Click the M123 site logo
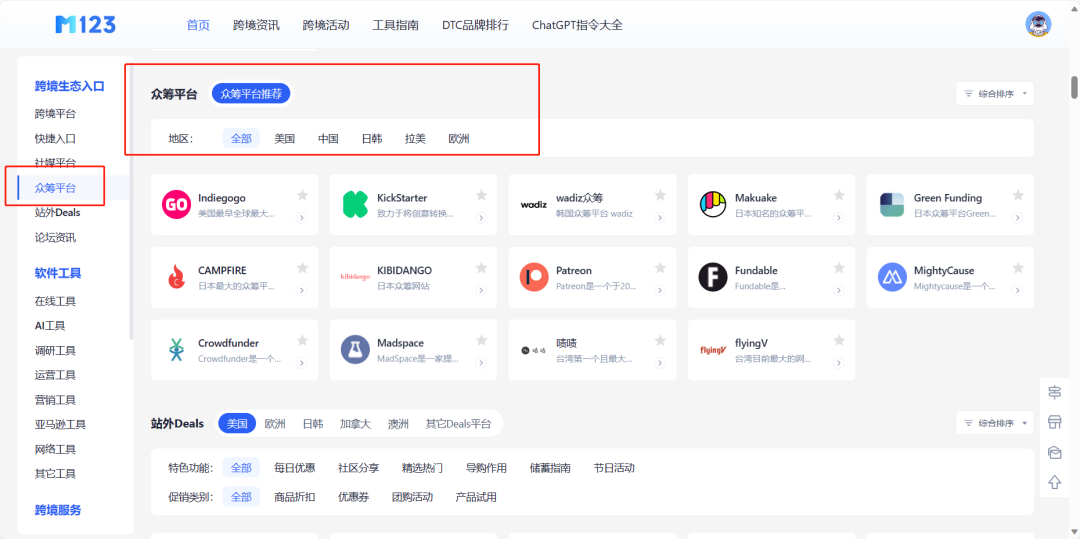Image resolution: width=1080 pixels, height=539 pixels. point(85,25)
